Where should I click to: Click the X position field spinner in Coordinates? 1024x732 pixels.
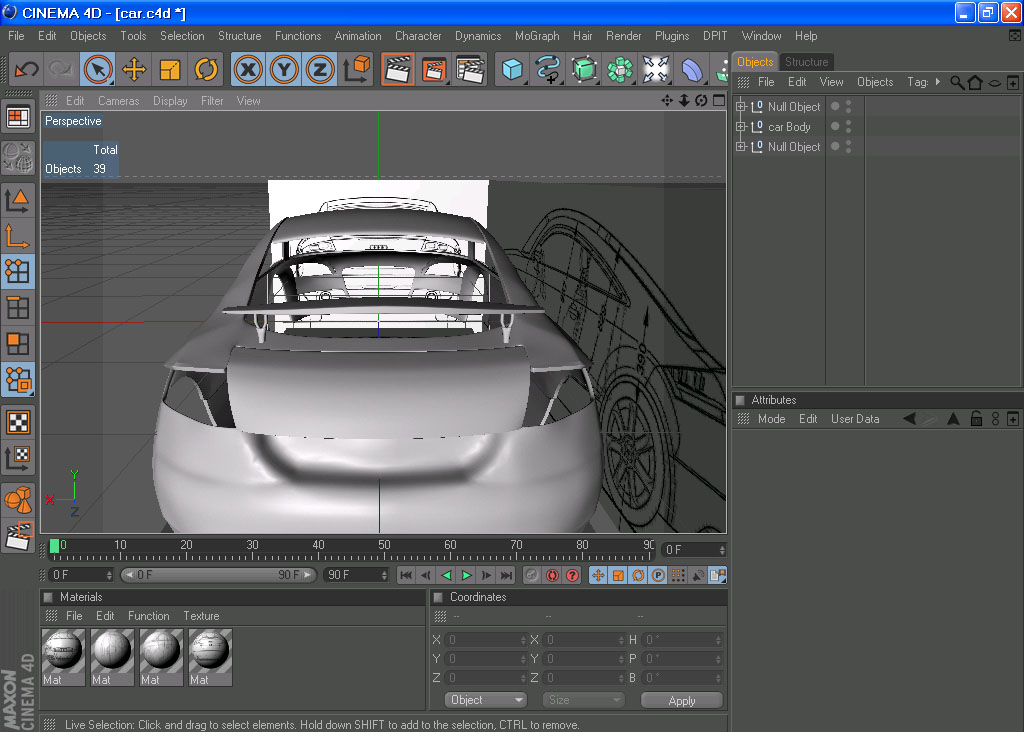[523, 640]
